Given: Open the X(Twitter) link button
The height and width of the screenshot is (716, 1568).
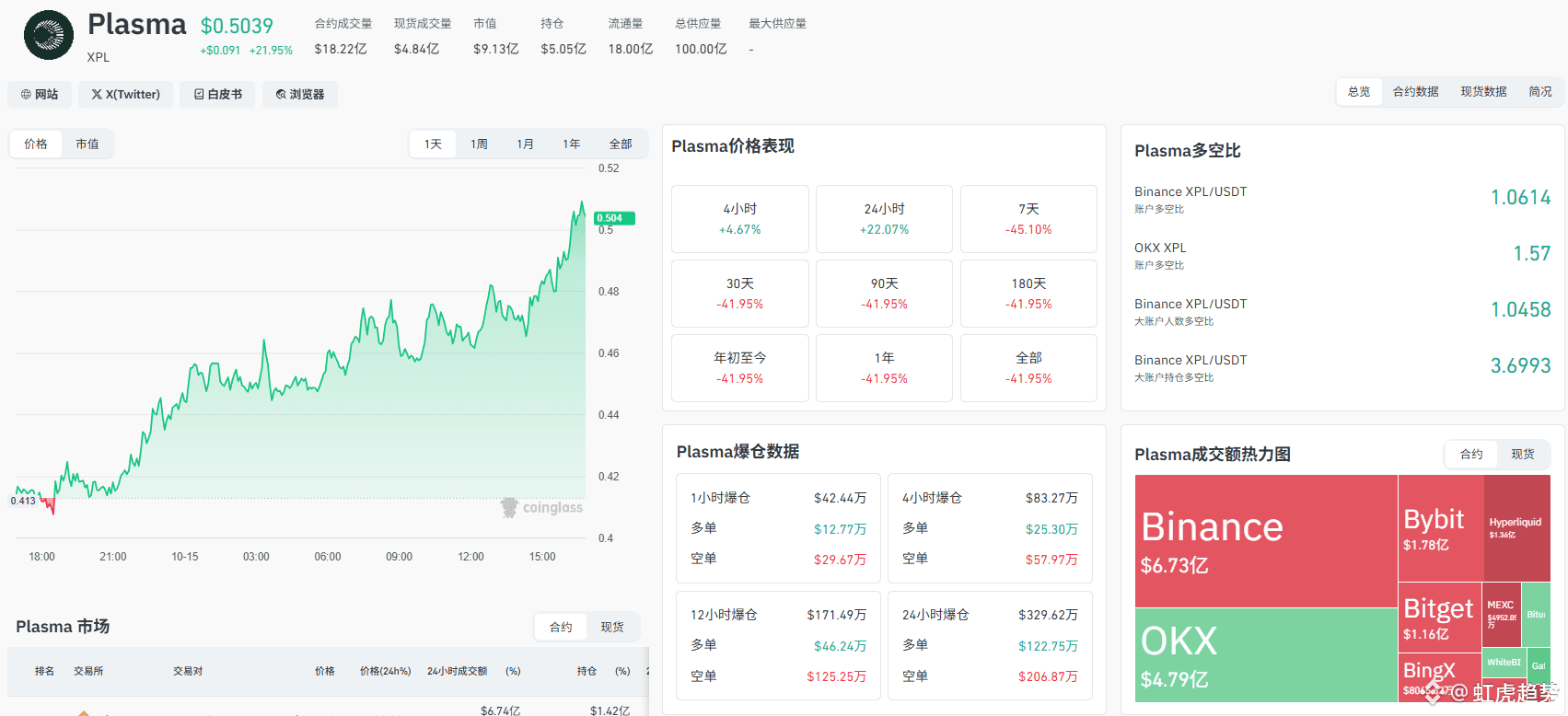Looking at the screenshot, I should pos(126,94).
